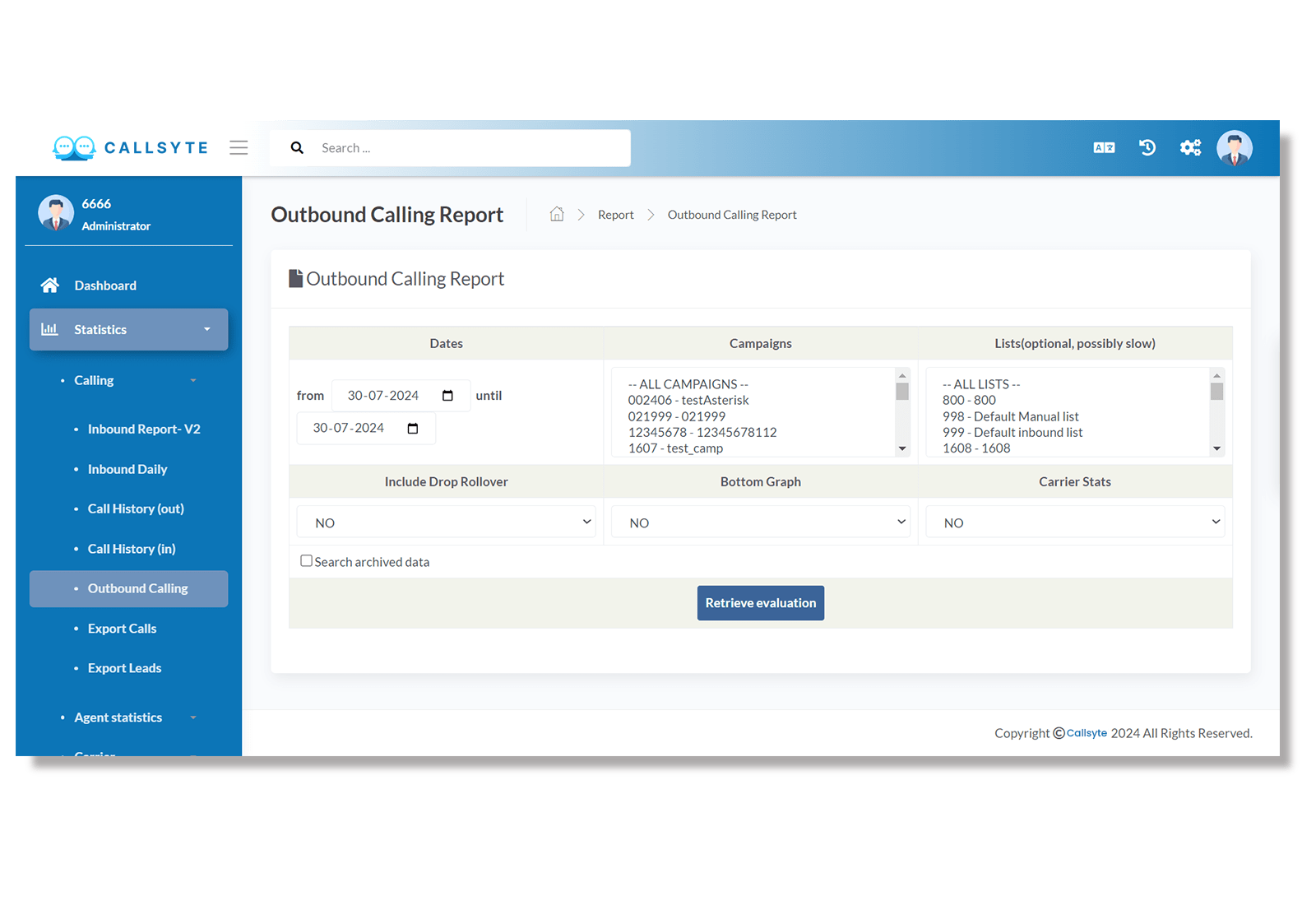Collapse the sidebar with the hamburger icon

click(239, 147)
